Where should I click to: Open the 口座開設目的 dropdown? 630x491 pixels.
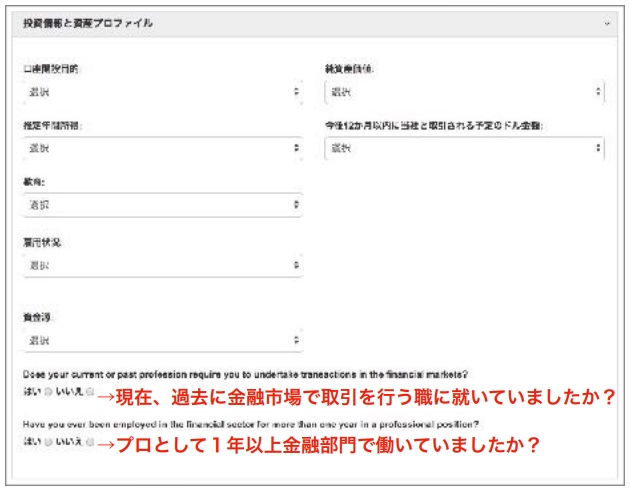tap(163, 92)
